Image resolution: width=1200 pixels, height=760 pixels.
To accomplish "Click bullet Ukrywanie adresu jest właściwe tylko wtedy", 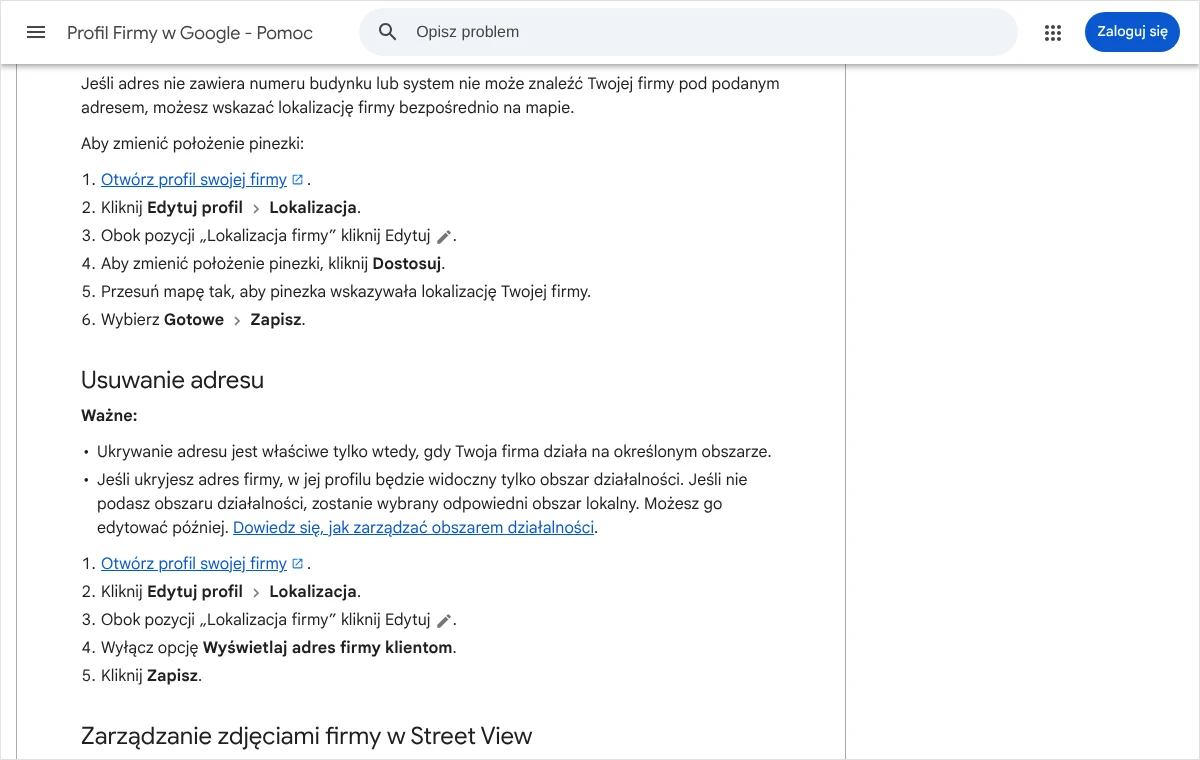I will 434,452.
